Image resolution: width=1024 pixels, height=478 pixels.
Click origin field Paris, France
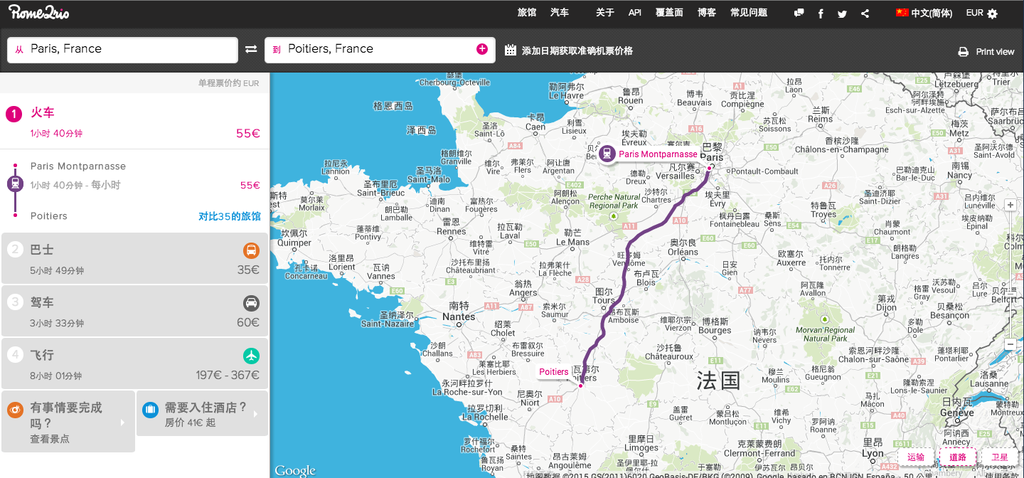(122, 50)
